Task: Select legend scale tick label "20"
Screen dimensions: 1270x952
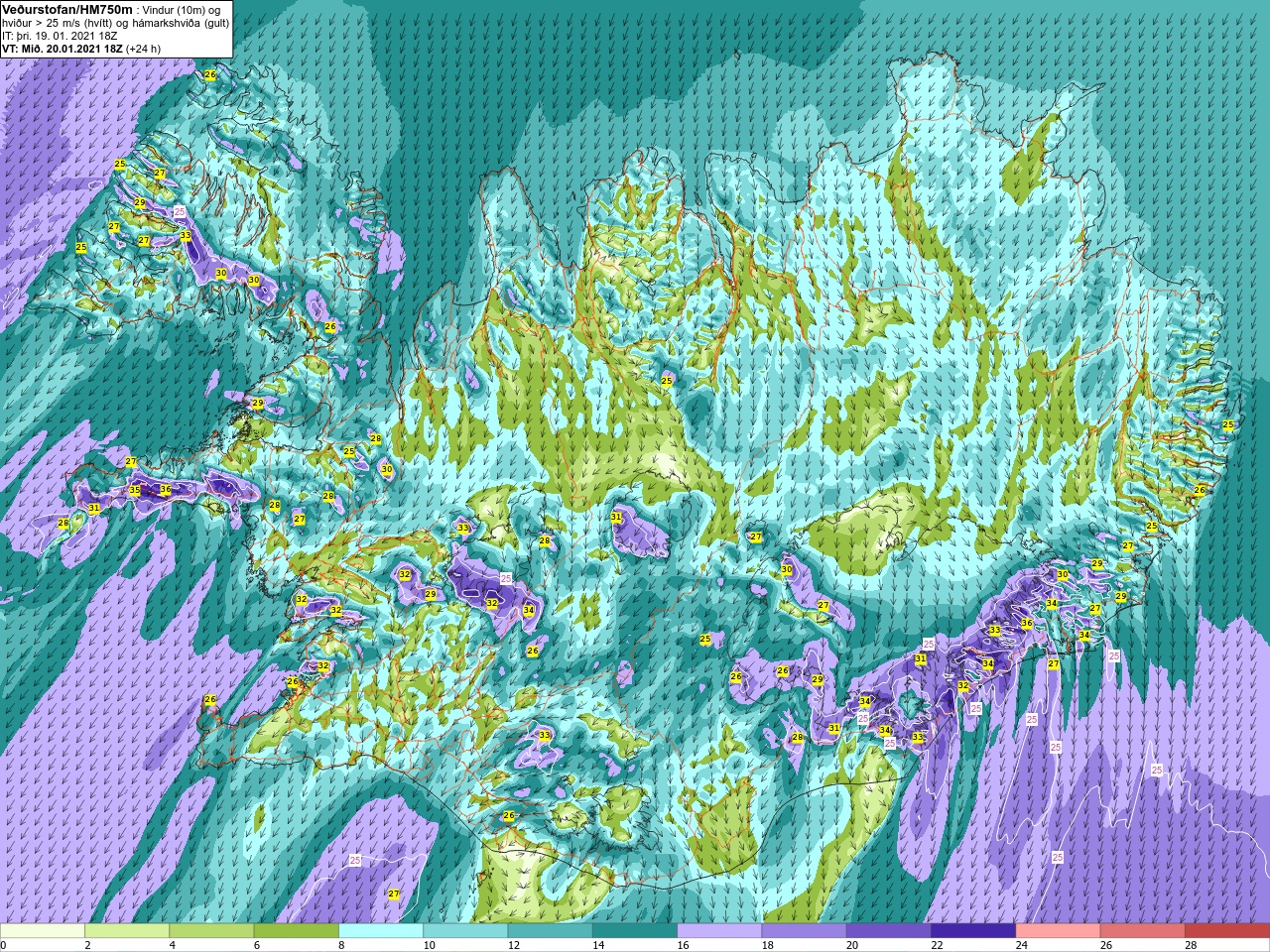Action: point(852,945)
